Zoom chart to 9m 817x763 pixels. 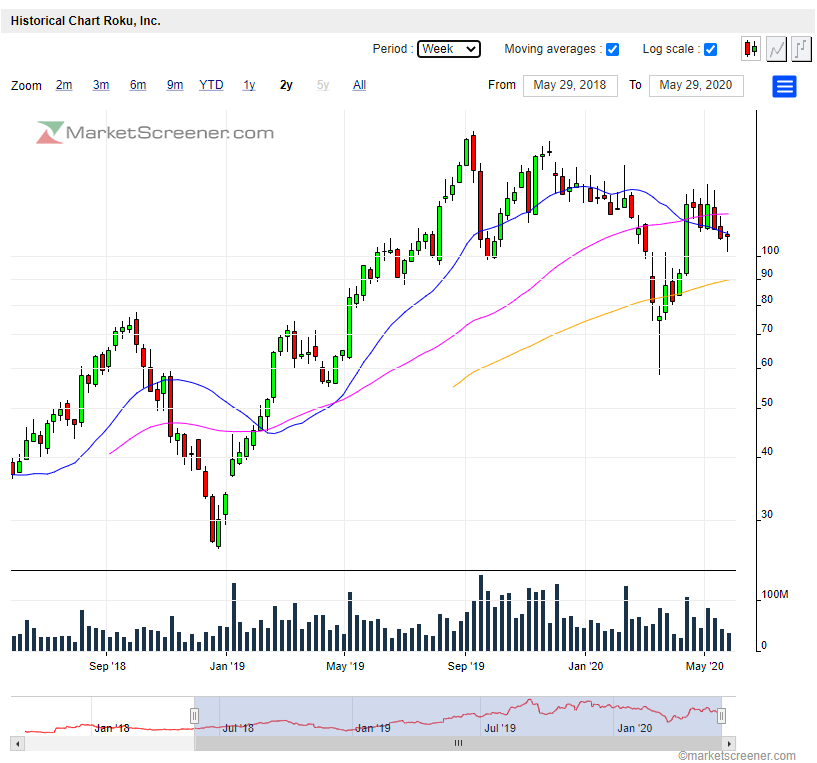tap(175, 85)
